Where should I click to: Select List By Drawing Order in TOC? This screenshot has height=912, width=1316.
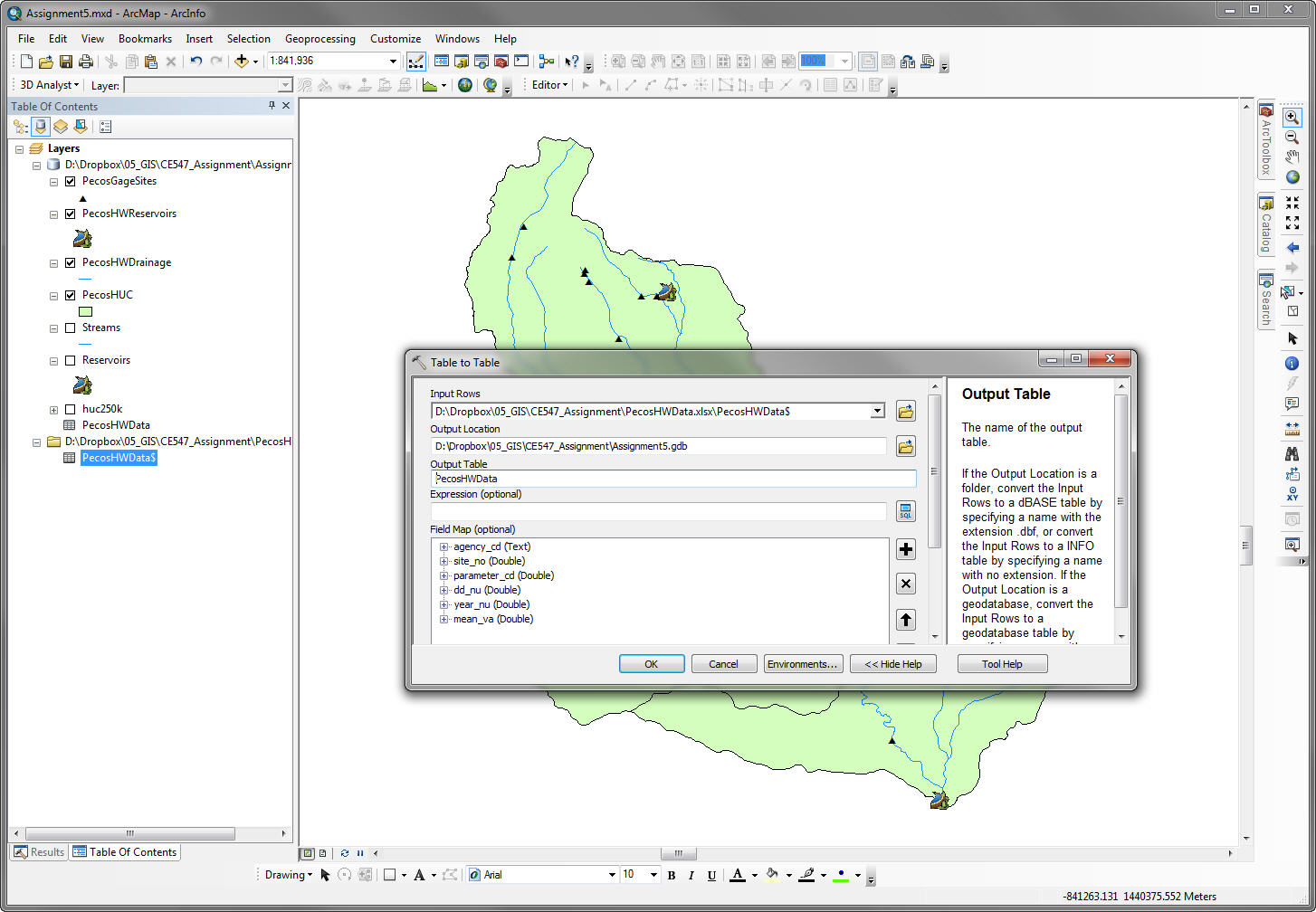[x=21, y=127]
